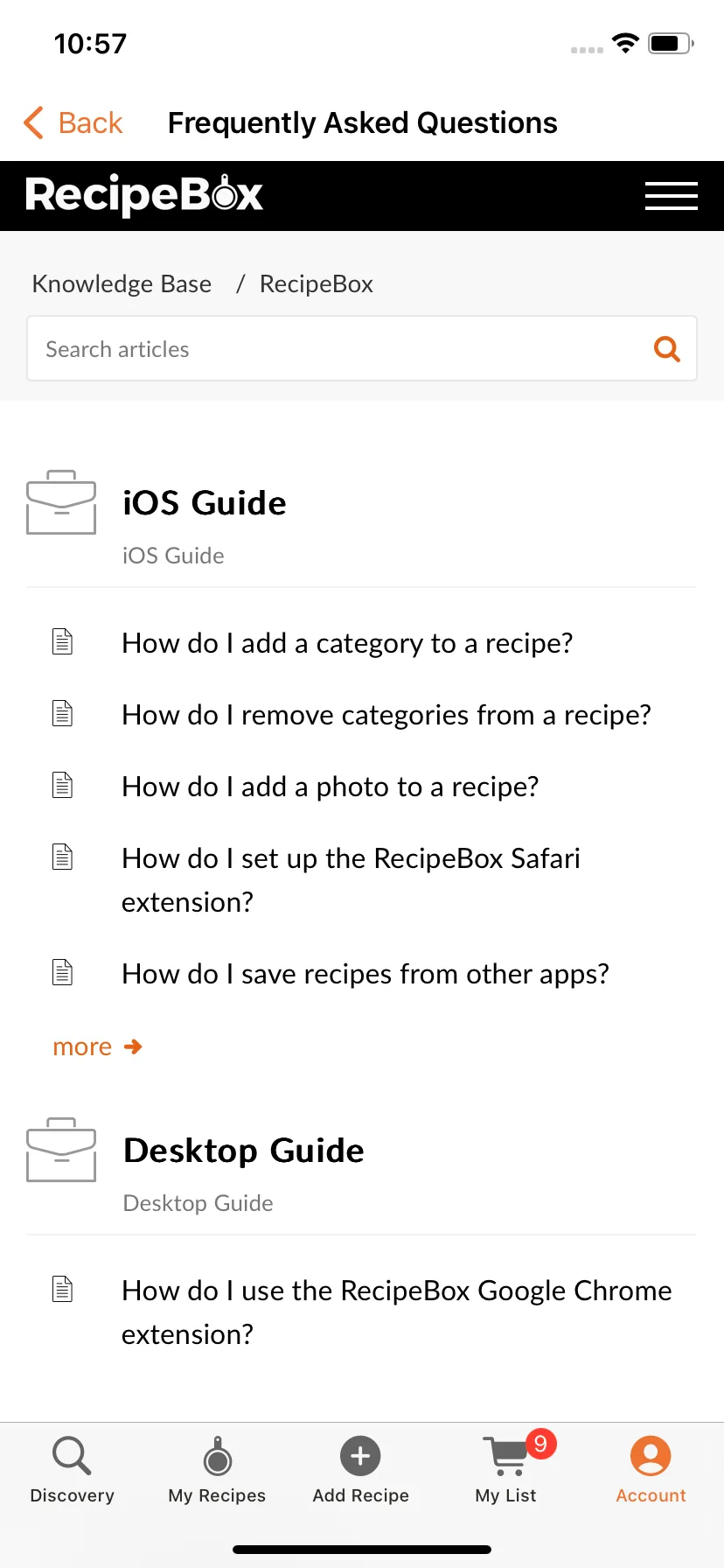Click the Desktop Guide briefcase icon
The width and height of the screenshot is (724, 1568).
pyautogui.click(x=61, y=1150)
